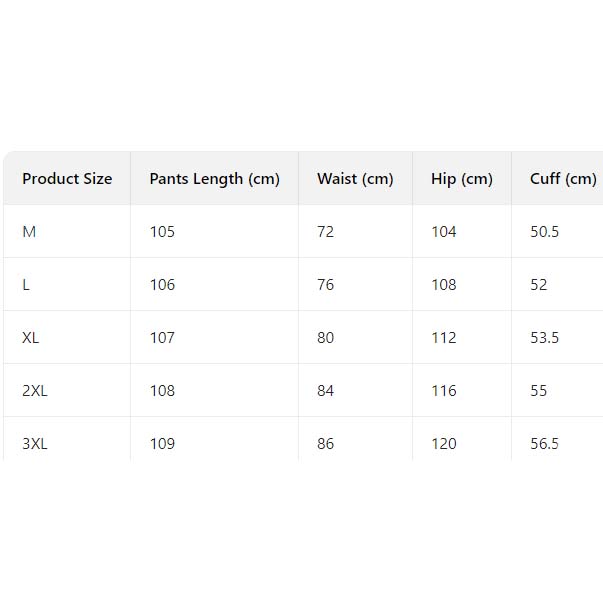The width and height of the screenshot is (603, 603).
Task: Select the waist value 72
Action: click(x=325, y=232)
